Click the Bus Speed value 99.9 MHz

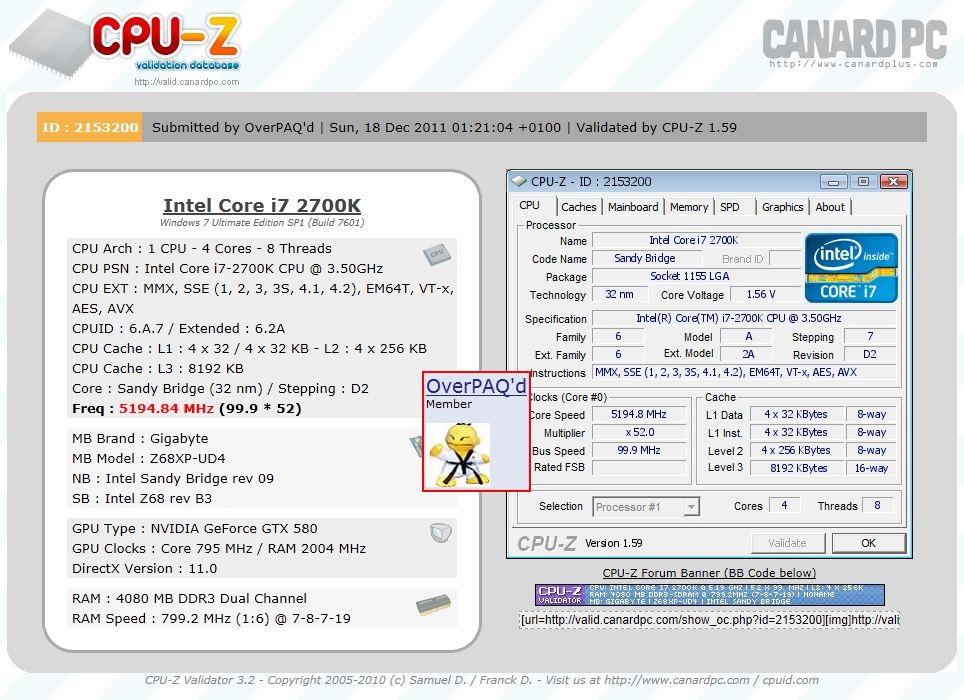point(639,450)
